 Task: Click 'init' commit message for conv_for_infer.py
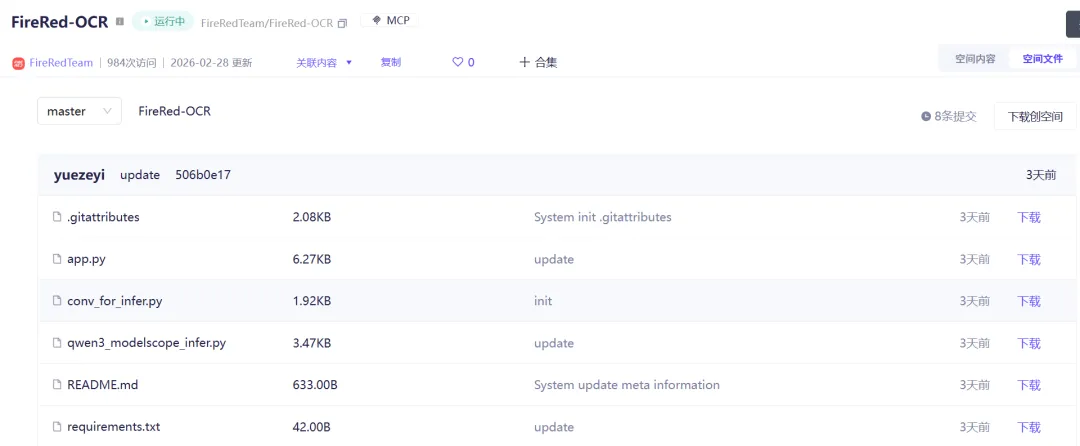(543, 301)
